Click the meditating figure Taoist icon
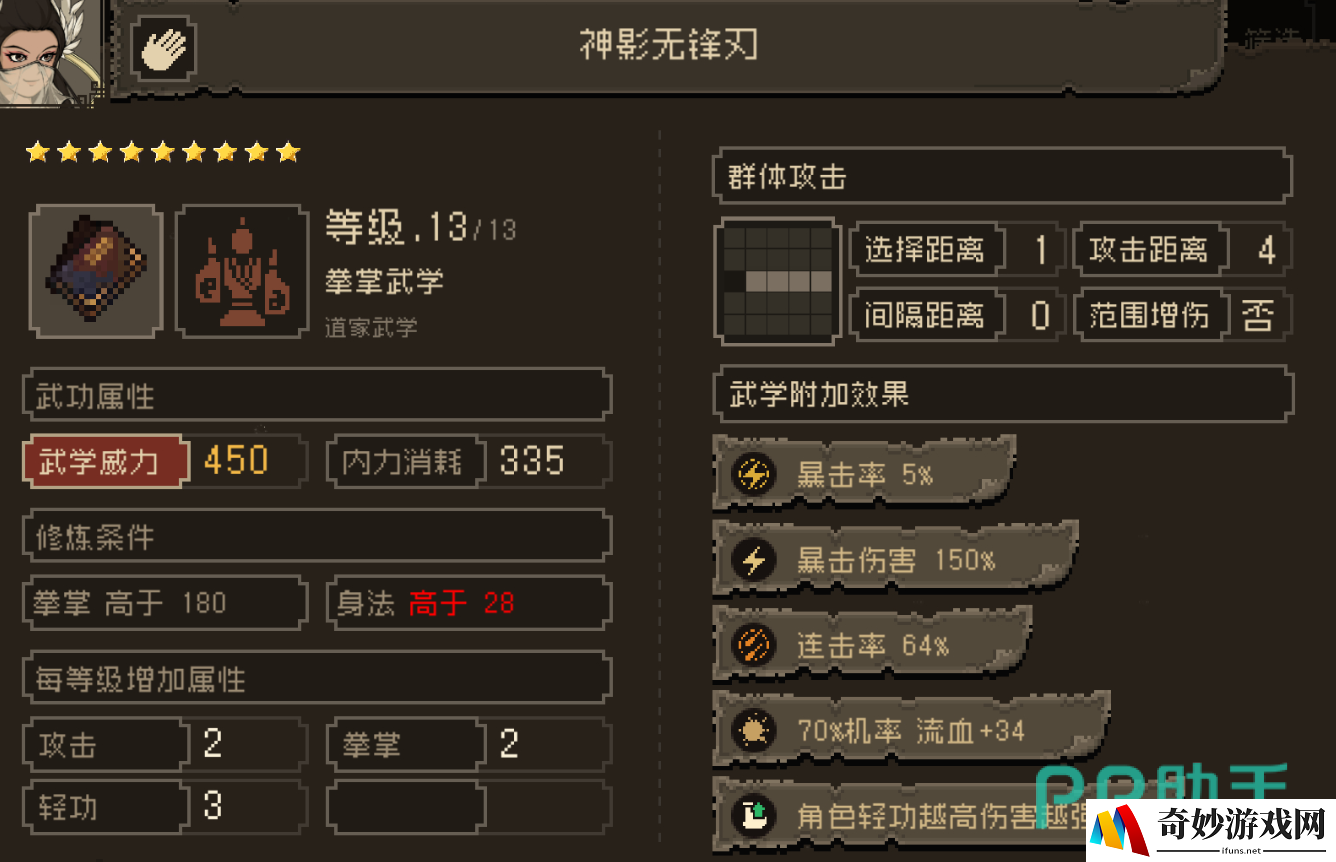 [x=243, y=271]
